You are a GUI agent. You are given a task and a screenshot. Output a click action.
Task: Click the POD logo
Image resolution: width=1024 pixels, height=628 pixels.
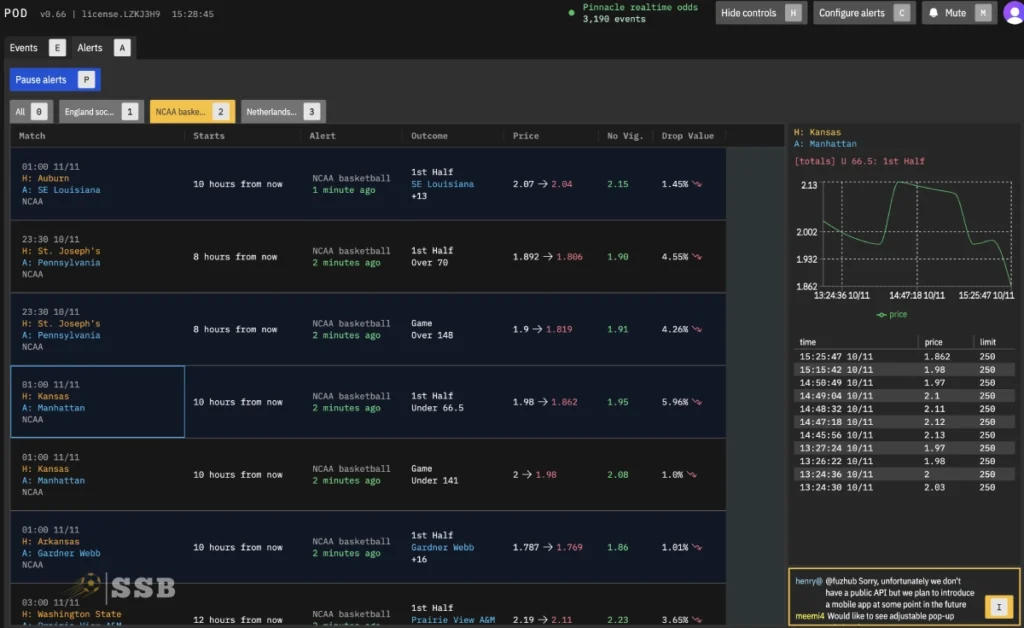[16, 13]
